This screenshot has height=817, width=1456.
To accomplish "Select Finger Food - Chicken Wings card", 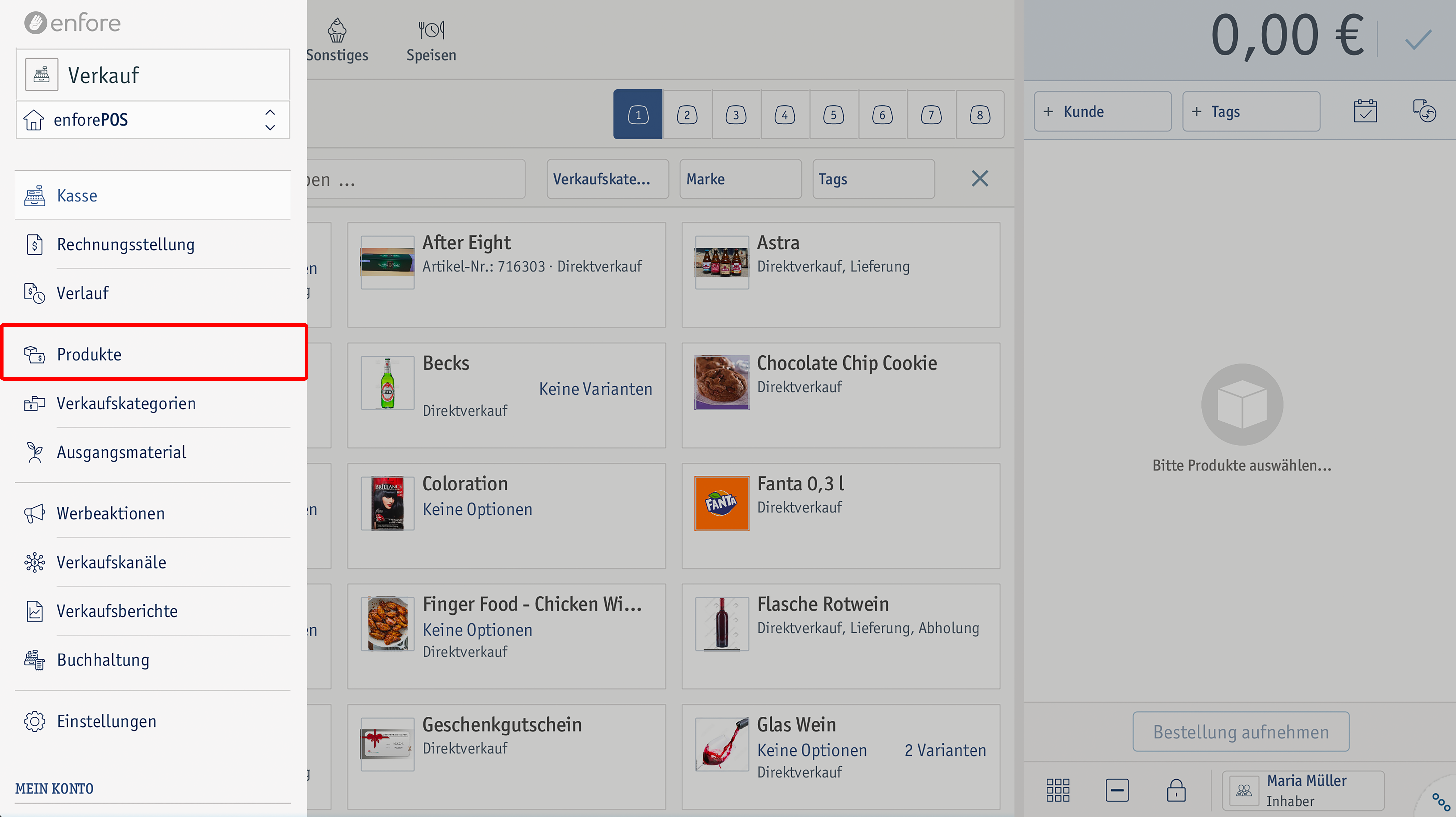I will 506,636.
